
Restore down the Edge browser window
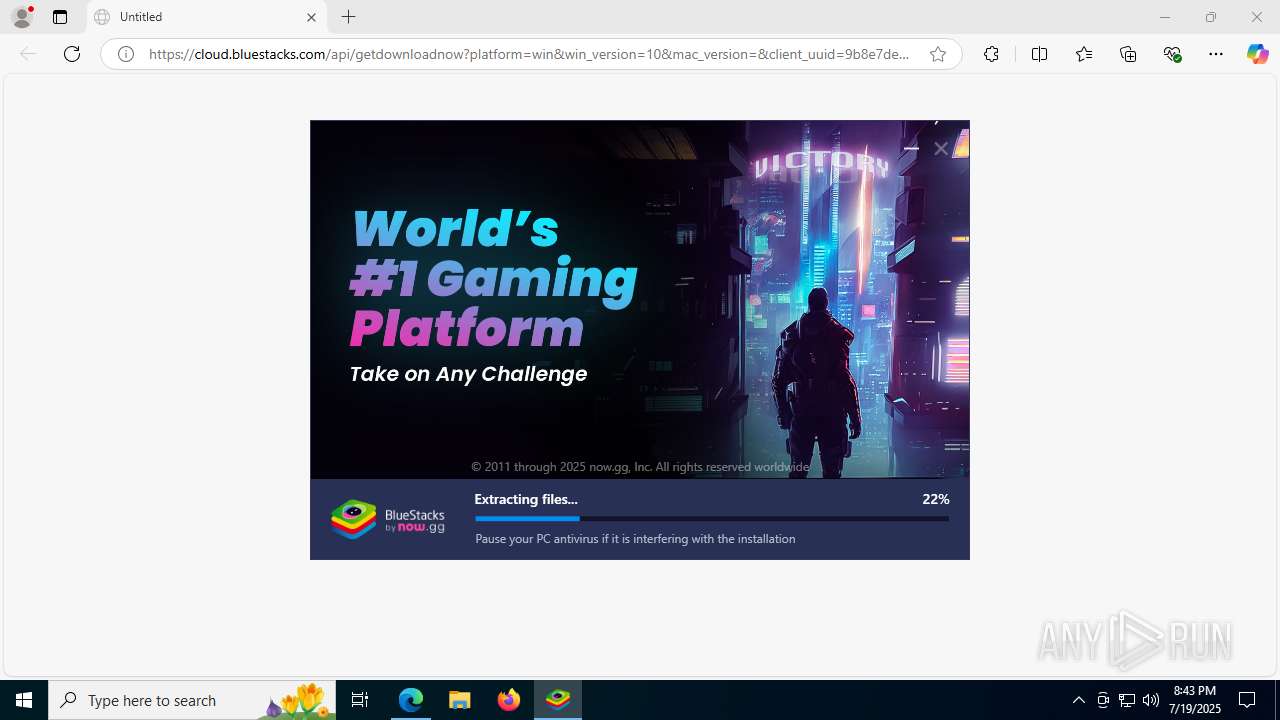click(x=1211, y=17)
